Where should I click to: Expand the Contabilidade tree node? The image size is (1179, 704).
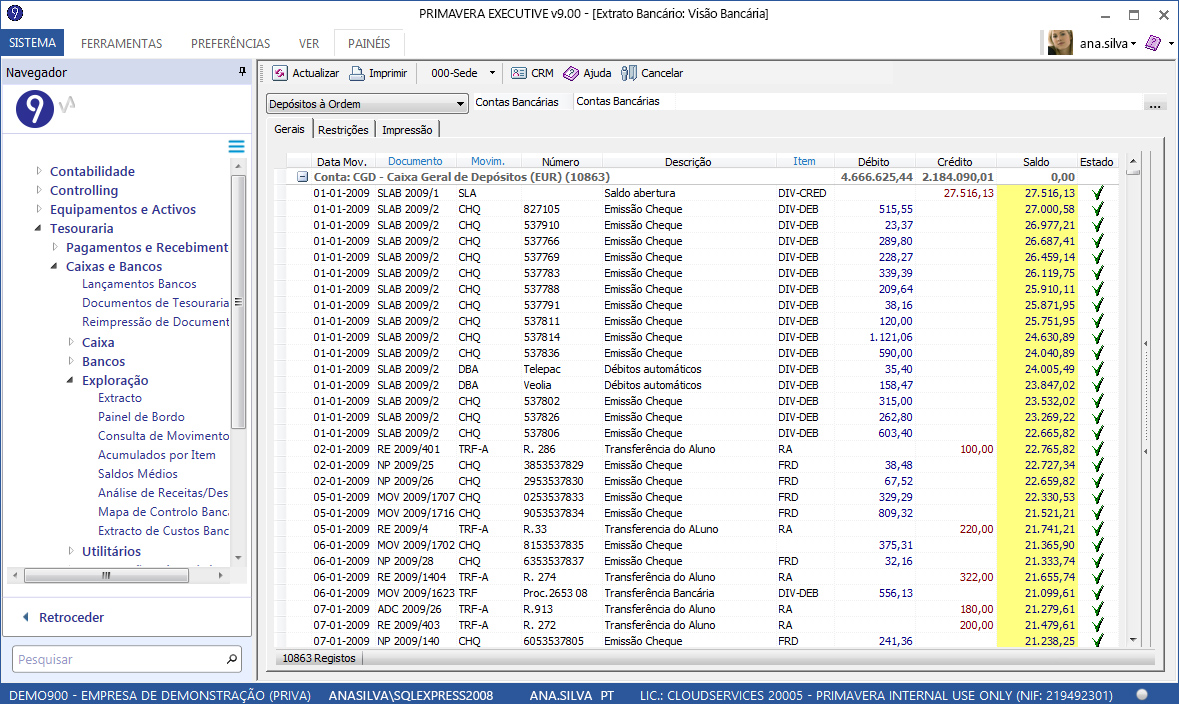tap(40, 171)
